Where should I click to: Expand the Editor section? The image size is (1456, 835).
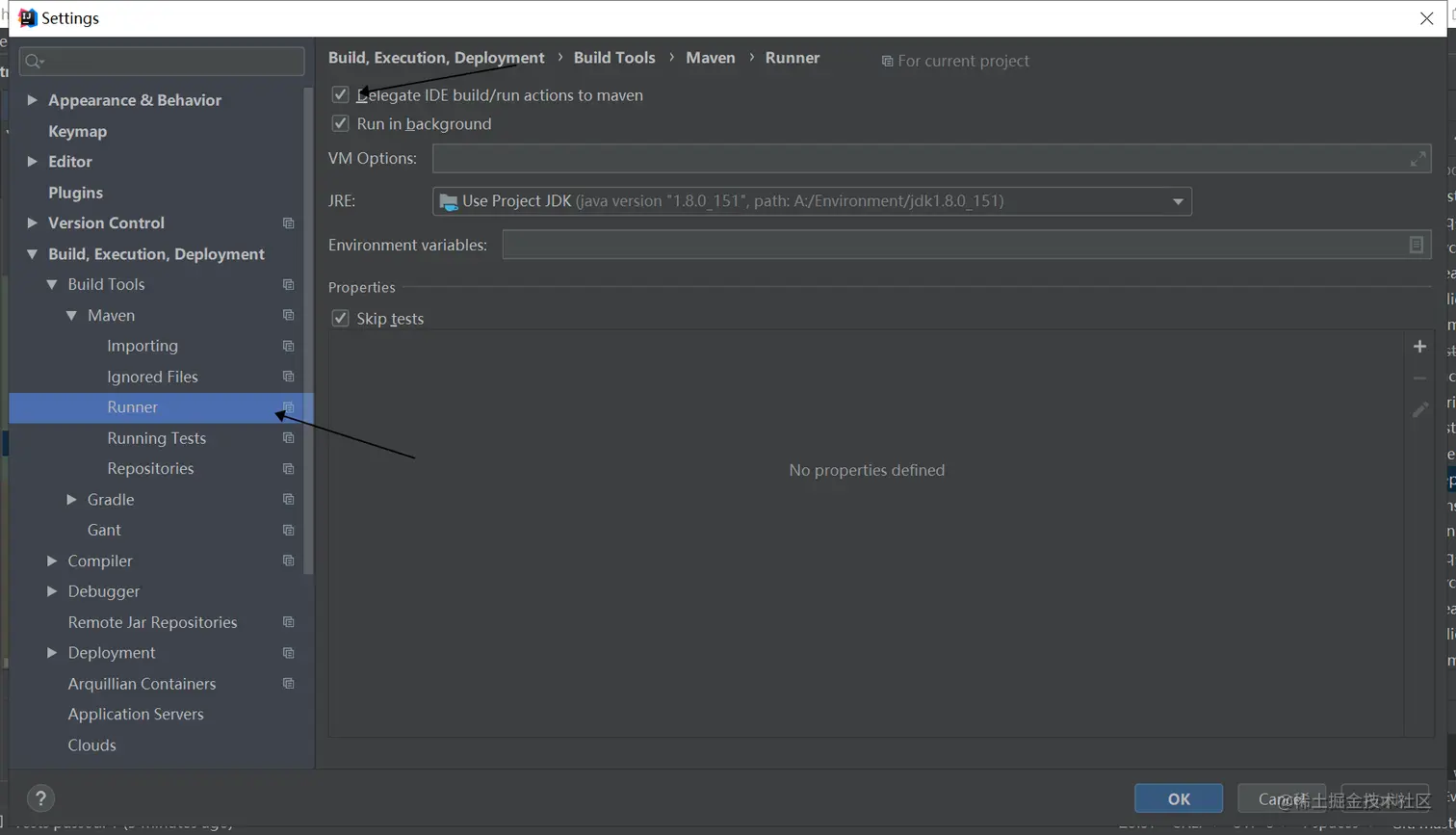pyautogui.click(x=32, y=162)
